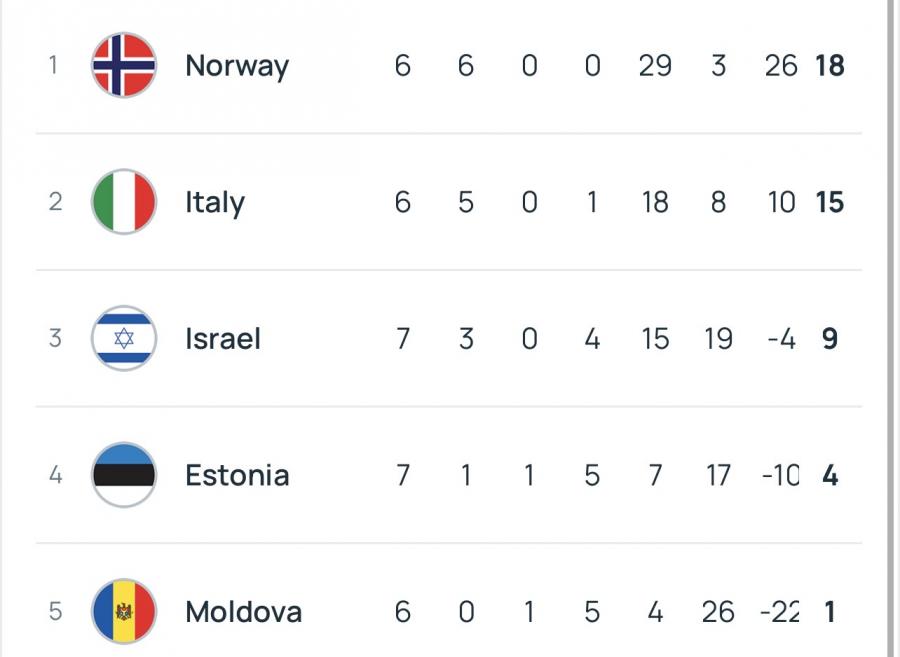Click Moldova's 1 point total
The image size is (900, 657).
(x=830, y=611)
